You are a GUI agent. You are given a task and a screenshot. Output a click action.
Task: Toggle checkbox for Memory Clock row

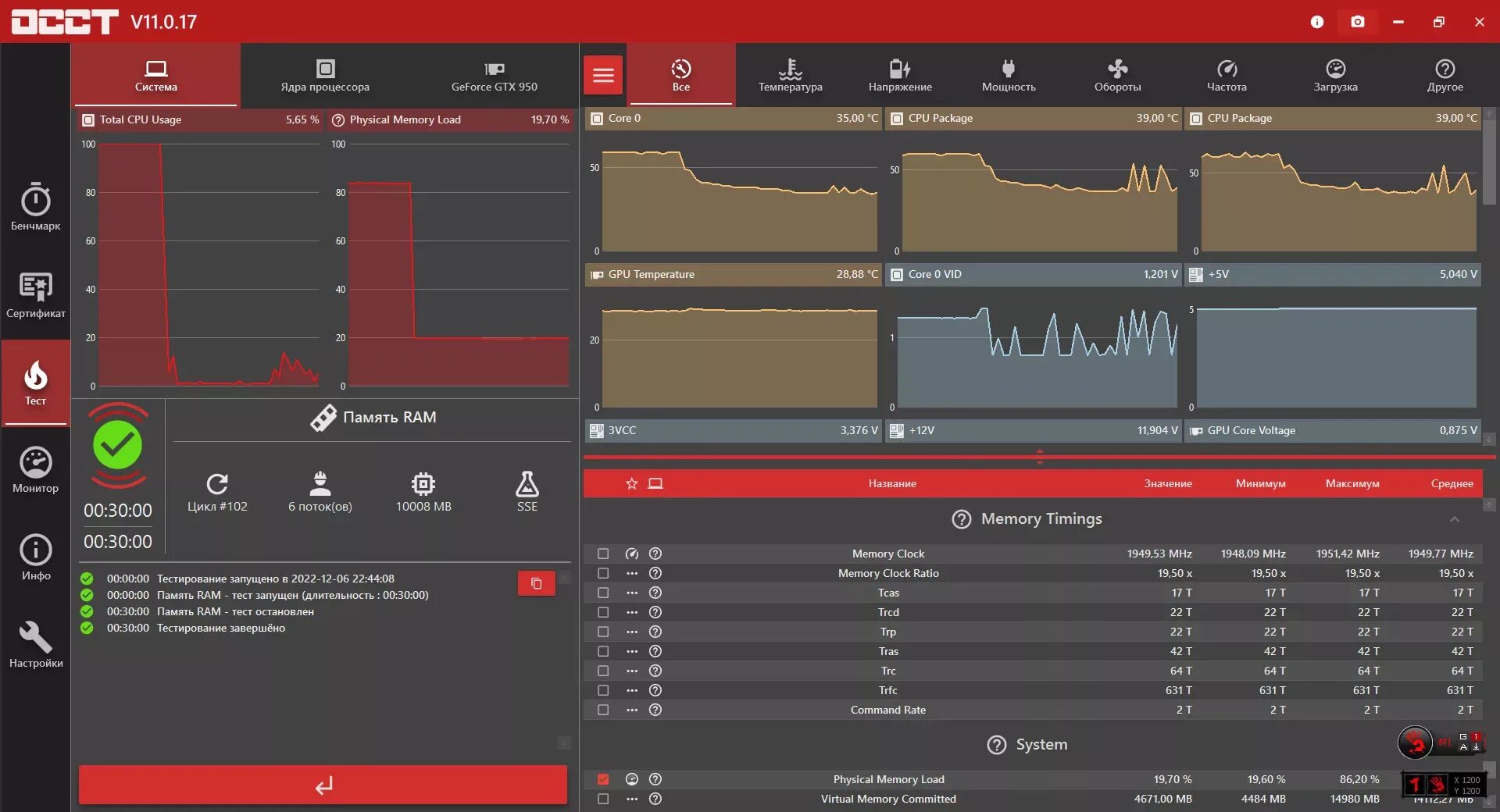[x=603, y=554]
